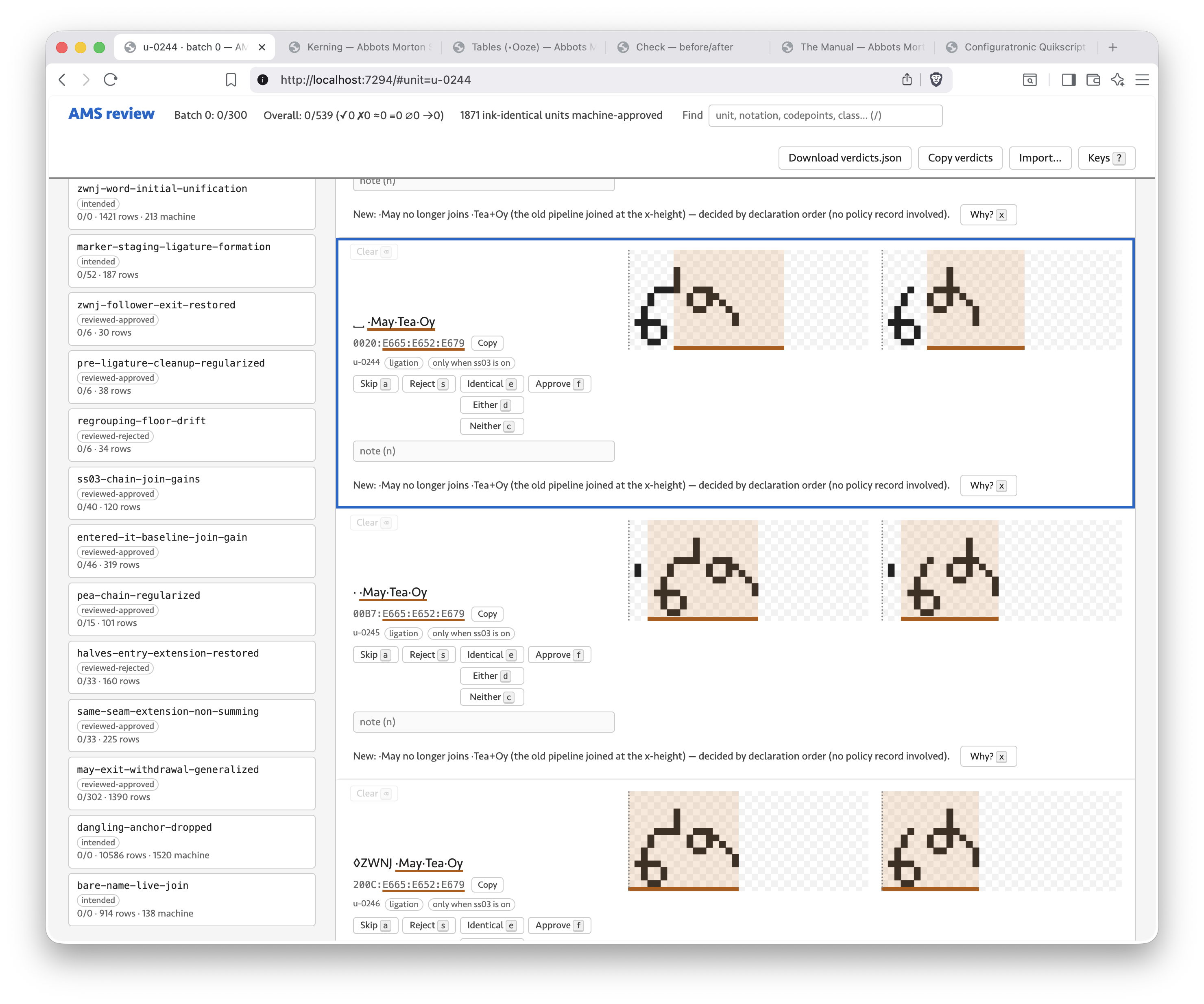Go back with the browser back arrow

tap(62, 80)
